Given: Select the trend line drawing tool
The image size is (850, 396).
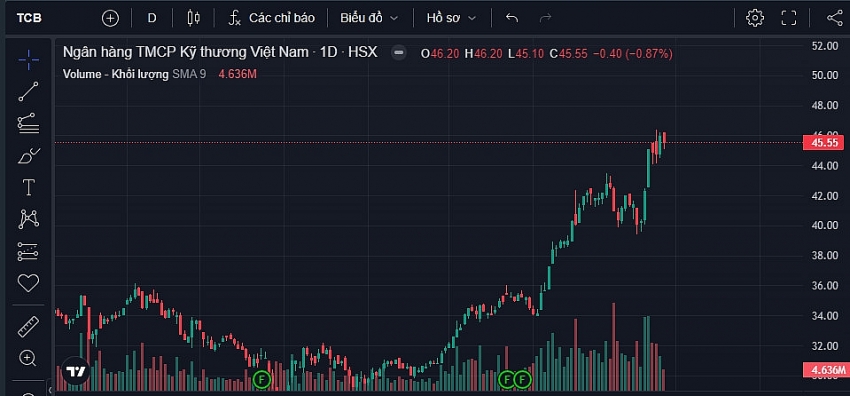Looking at the screenshot, I should (28, 92).
